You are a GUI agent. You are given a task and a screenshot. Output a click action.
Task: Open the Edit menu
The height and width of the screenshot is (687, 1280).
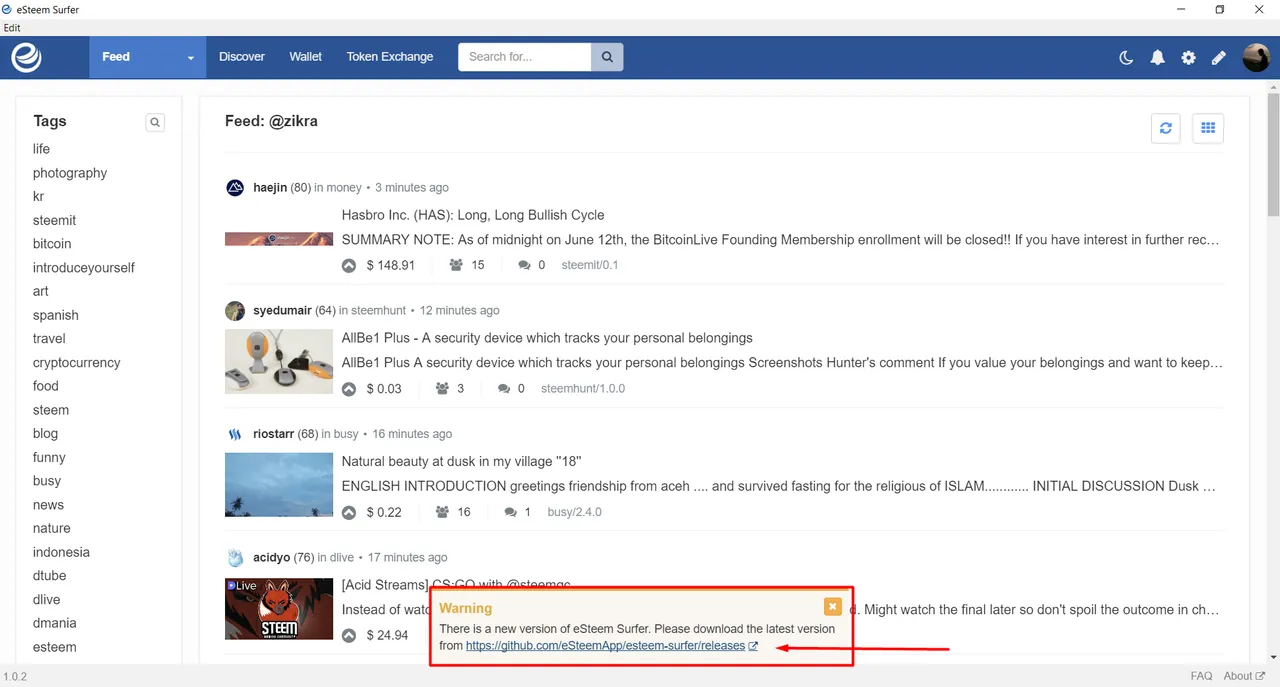[x=12, y=28]
